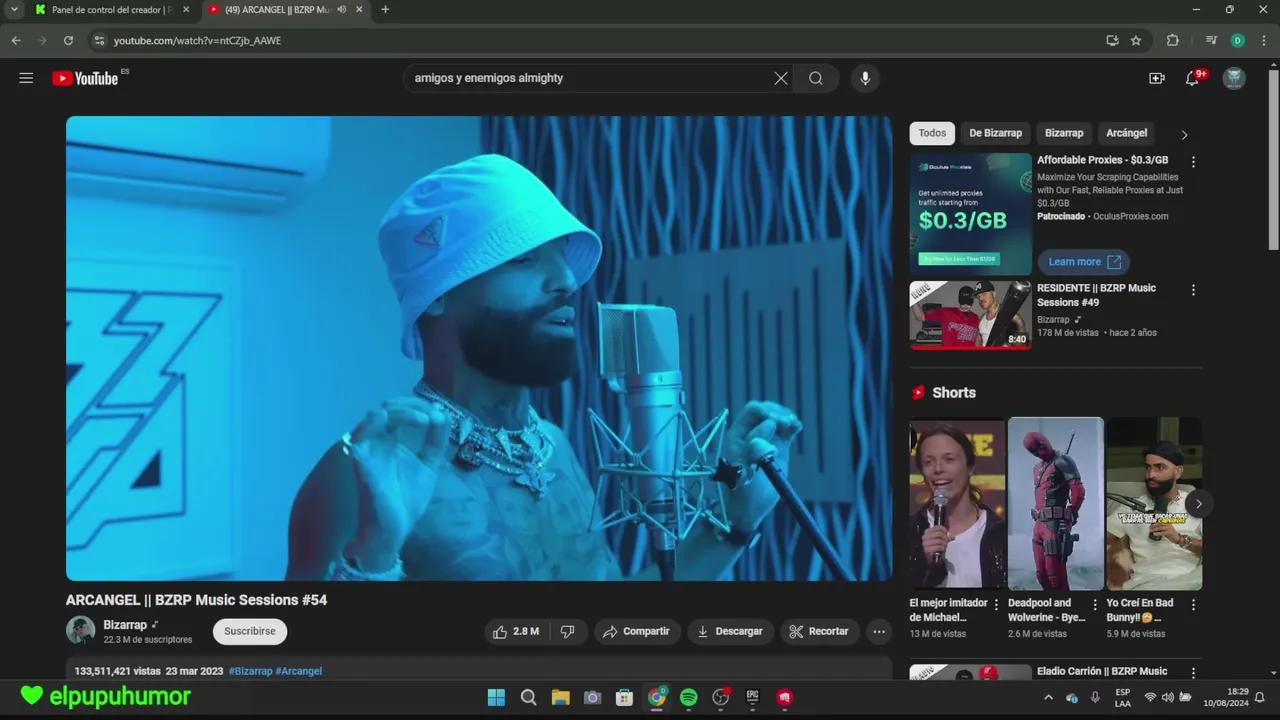Open Epic Games Launcher from the taskbar
1280x720 pixels.
(x=752, y=697)
